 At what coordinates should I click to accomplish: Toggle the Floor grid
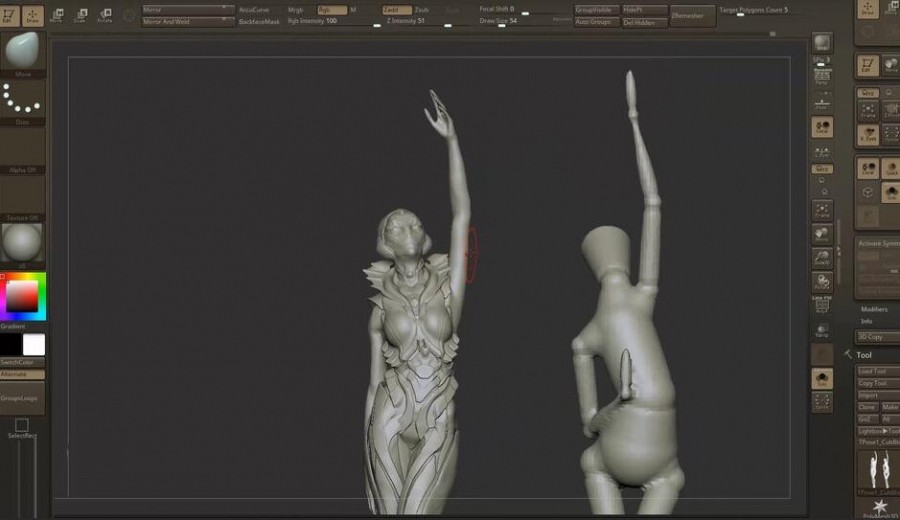point(822,102)
